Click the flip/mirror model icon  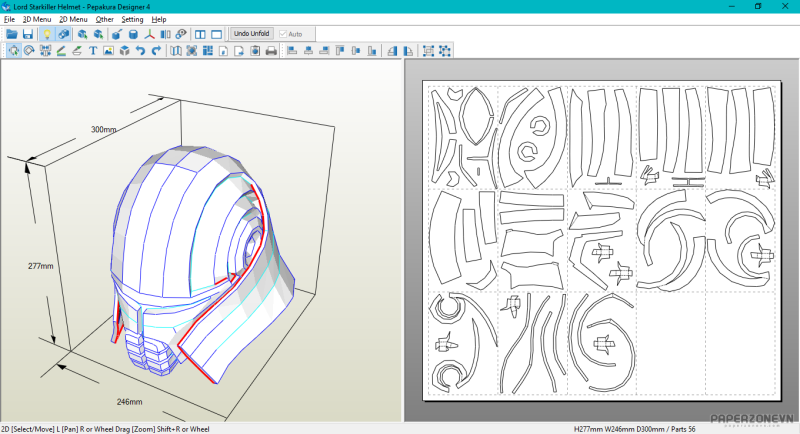click(165, 34)
